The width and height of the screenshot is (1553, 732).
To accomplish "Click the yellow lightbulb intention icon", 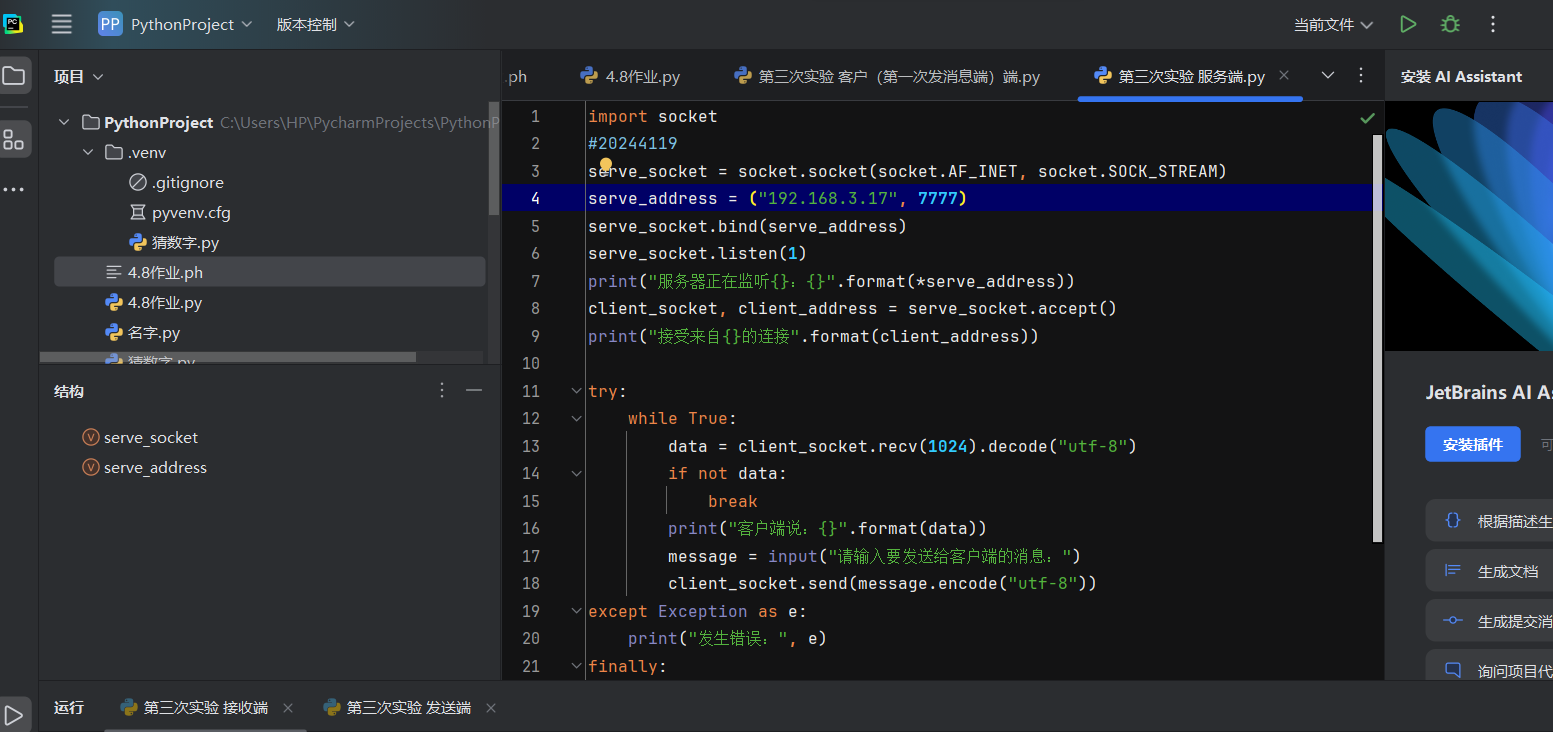I will (605, 165).
